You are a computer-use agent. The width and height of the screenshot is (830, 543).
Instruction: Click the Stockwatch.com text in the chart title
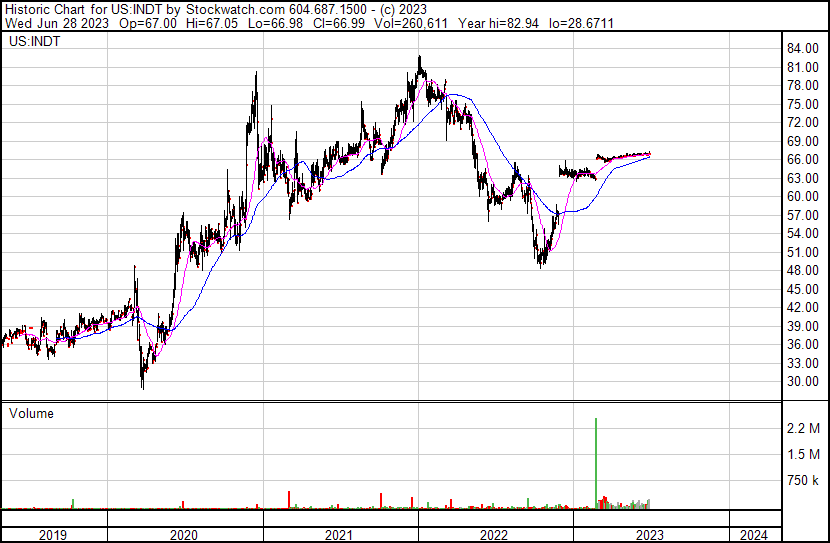click(243, 8)
